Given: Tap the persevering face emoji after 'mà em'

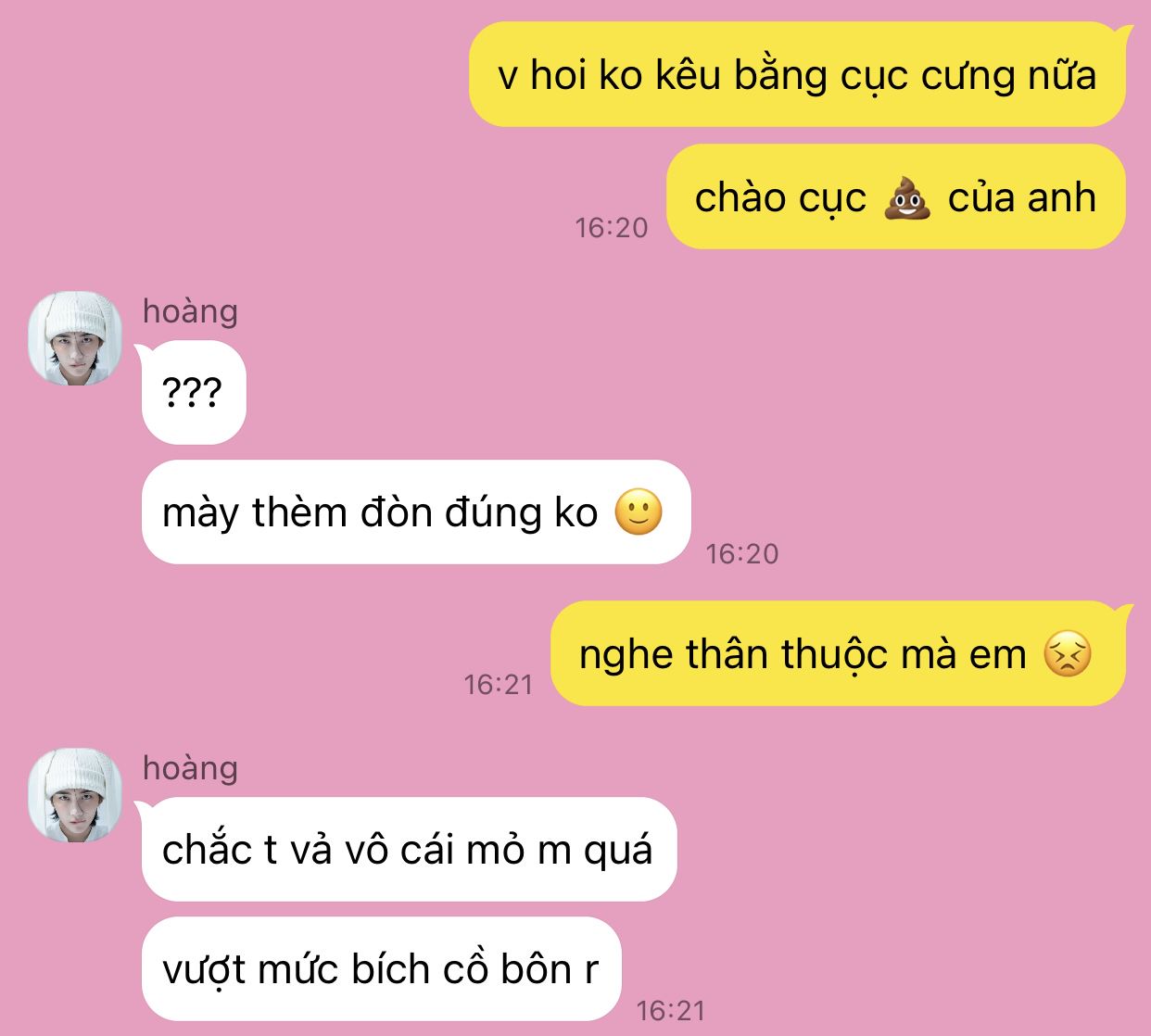Looking at the screenshot, I should point(1068,654).
